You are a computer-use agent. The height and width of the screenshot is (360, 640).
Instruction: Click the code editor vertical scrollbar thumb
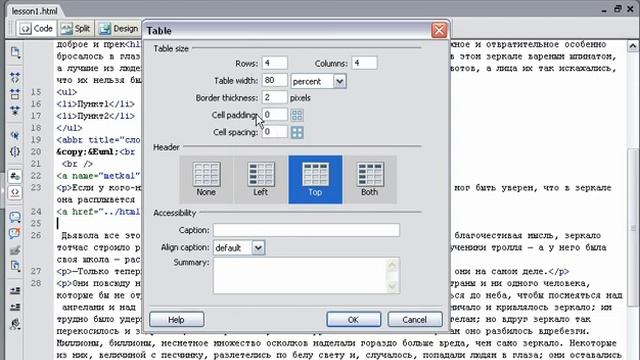(633, 227)
